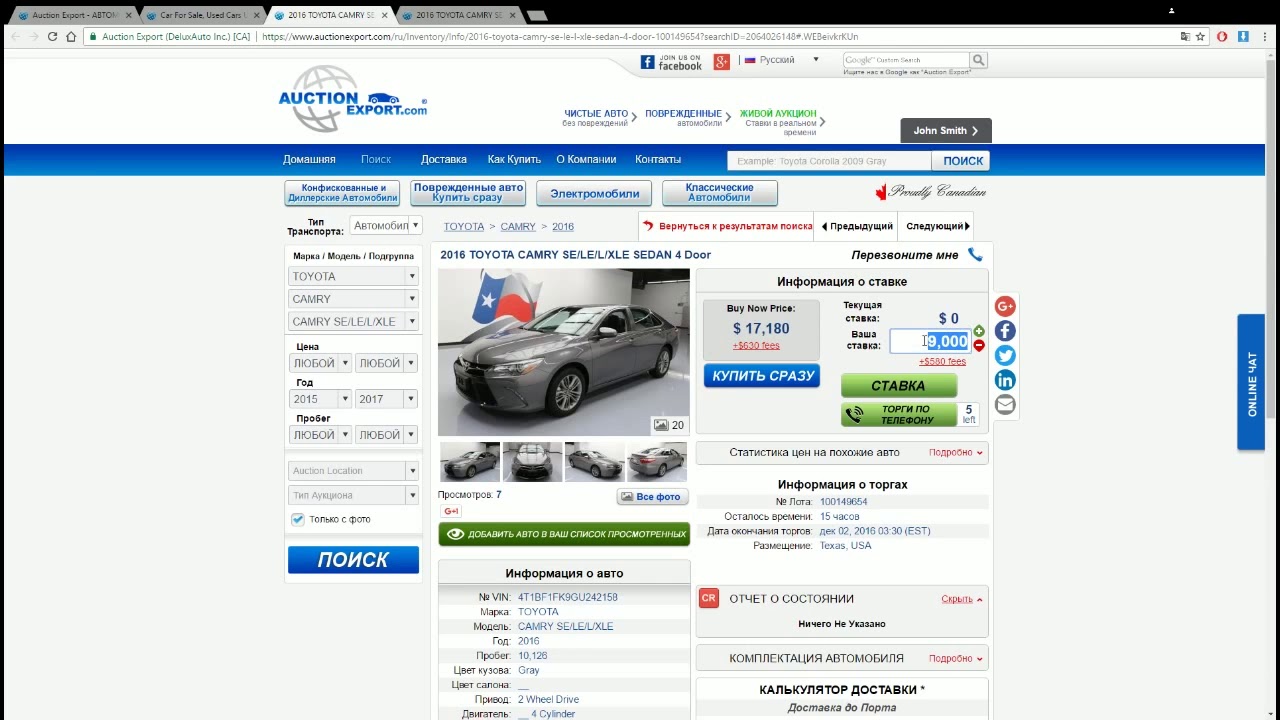Open the year-from 2015 dropdown
Viewport: 1280px width, 720px height.
pyautogui.click(x=320, y=399)
